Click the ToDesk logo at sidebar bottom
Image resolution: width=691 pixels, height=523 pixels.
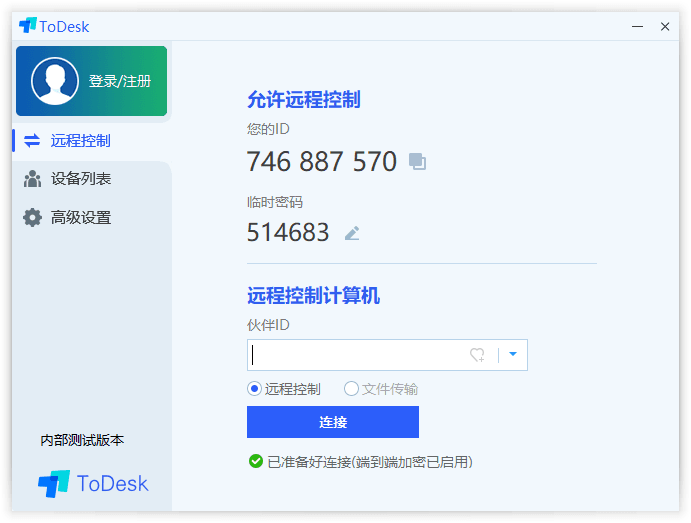click(93, 484)
